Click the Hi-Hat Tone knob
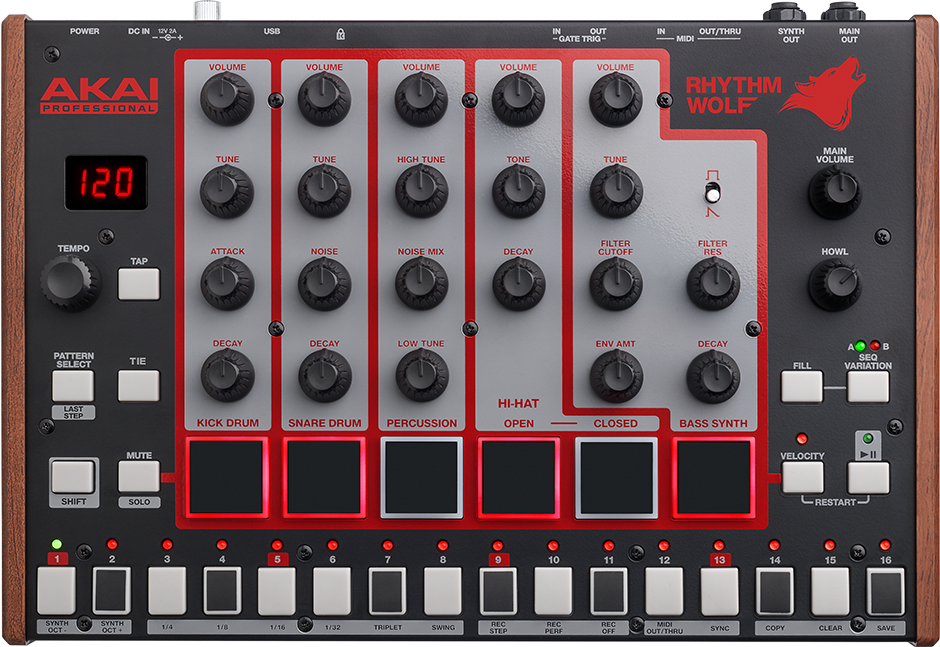The image size is (940, 647). 519,191
